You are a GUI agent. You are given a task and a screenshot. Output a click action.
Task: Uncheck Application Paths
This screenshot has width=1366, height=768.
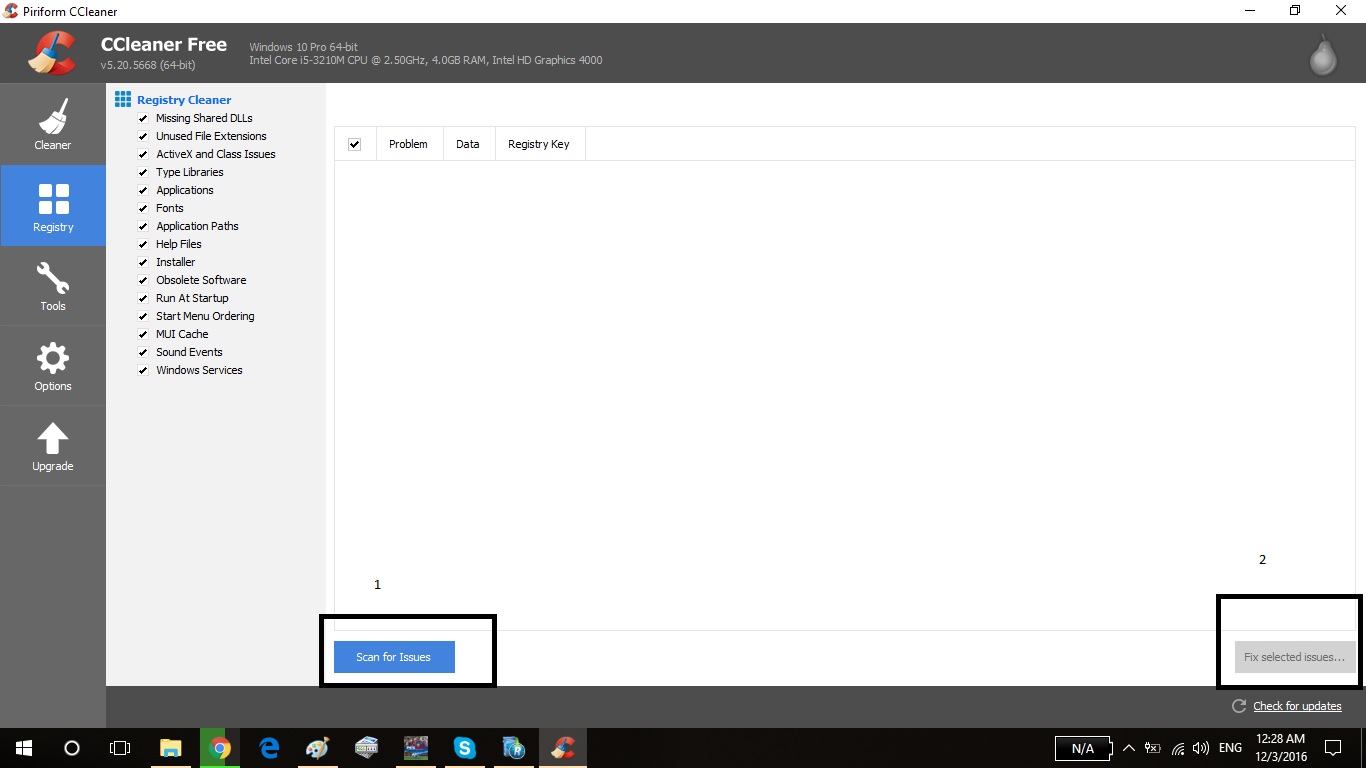click(x=143, y=226)
